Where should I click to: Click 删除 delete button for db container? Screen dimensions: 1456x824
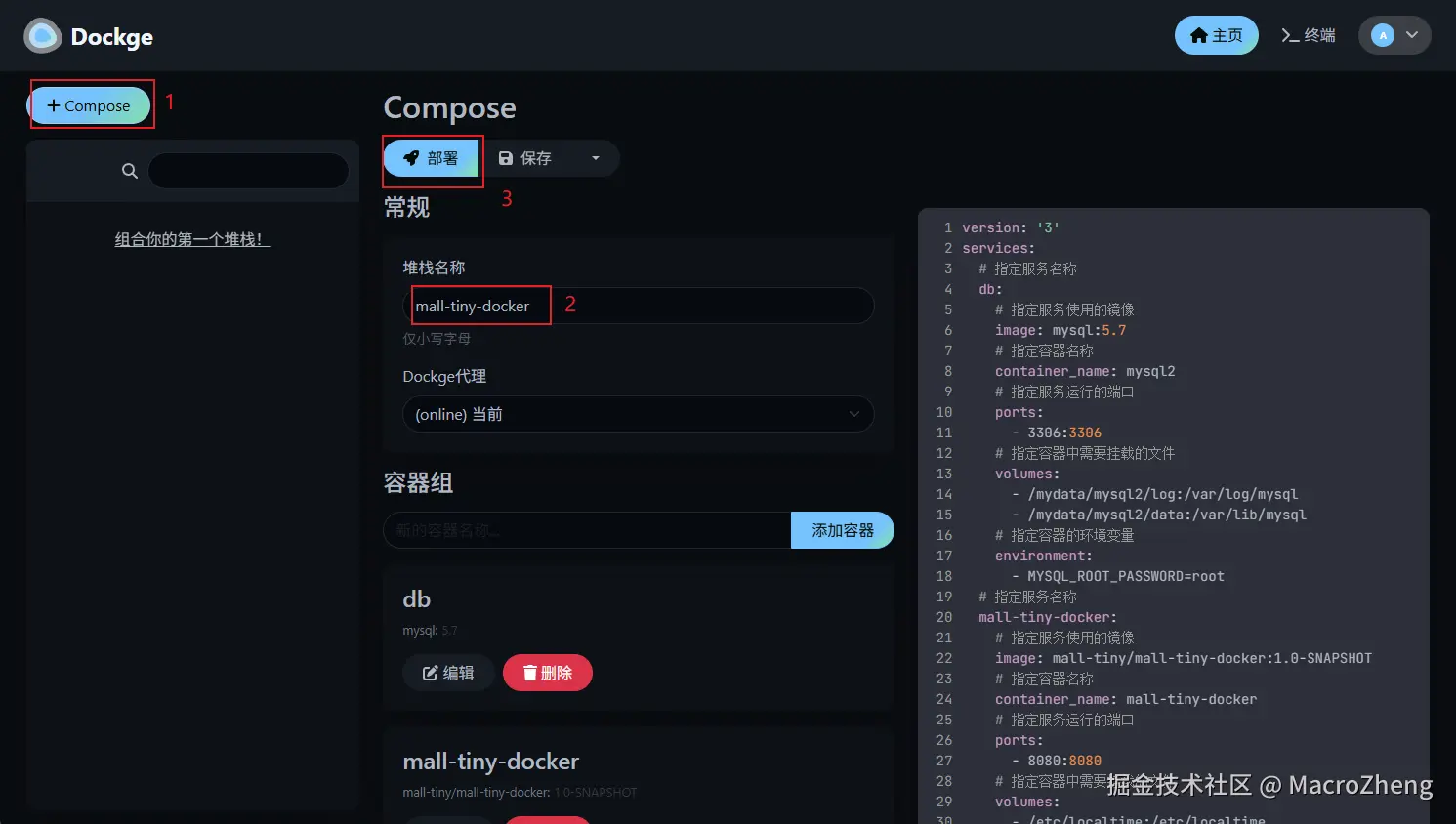tap(548, 673)
